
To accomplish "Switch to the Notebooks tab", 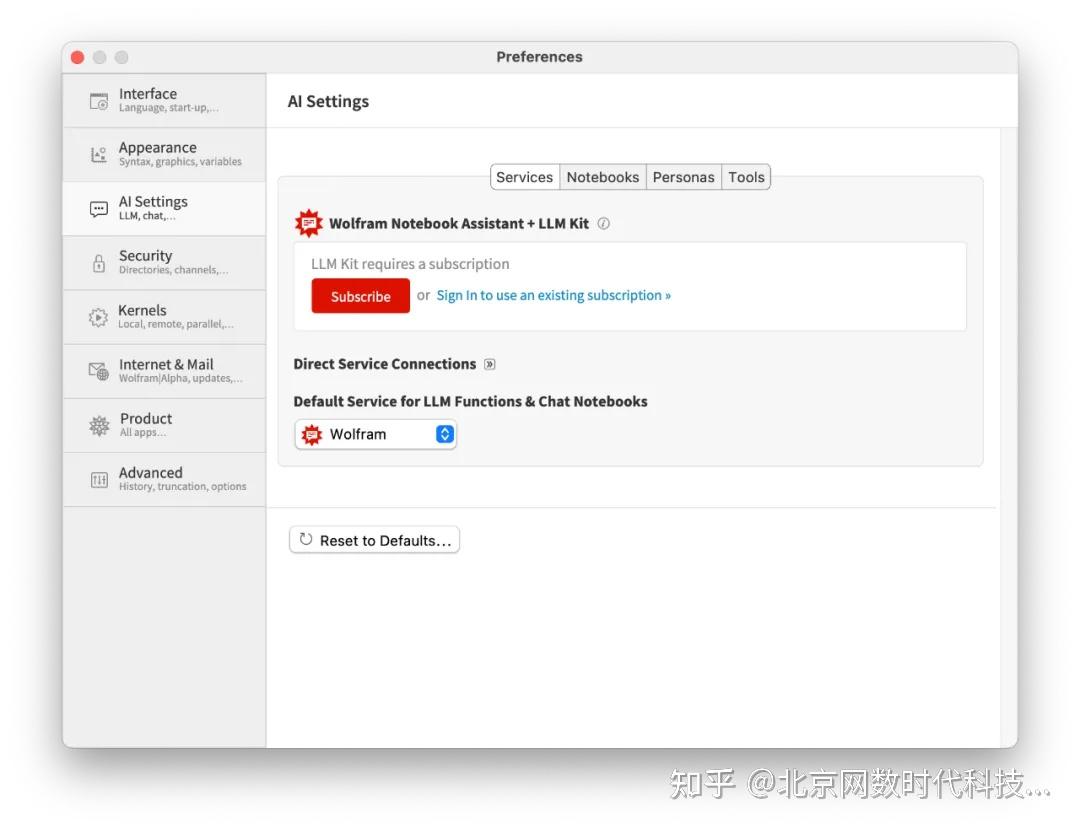I will pos(603,177).
